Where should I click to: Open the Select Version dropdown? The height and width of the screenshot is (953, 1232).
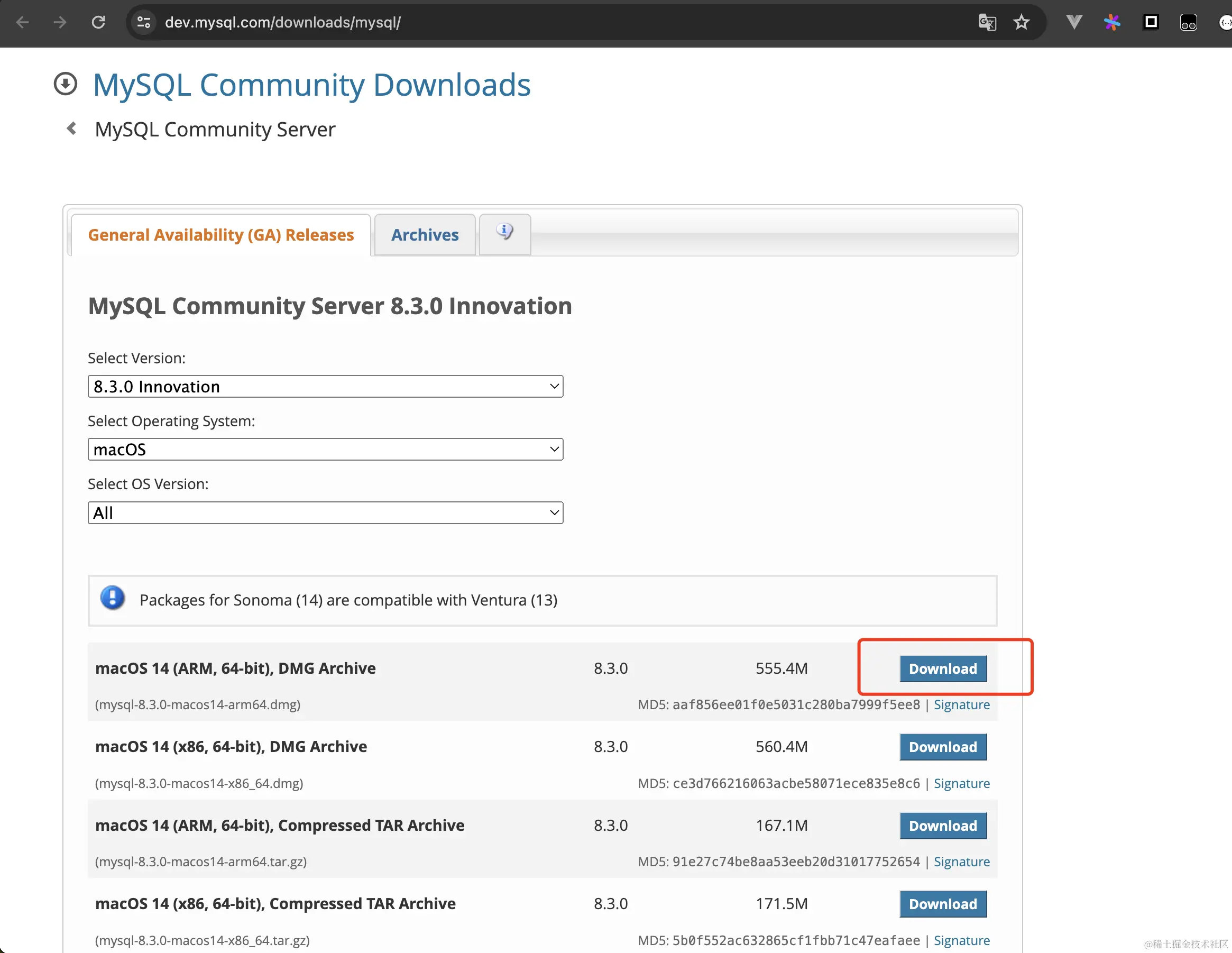[325, 387]
